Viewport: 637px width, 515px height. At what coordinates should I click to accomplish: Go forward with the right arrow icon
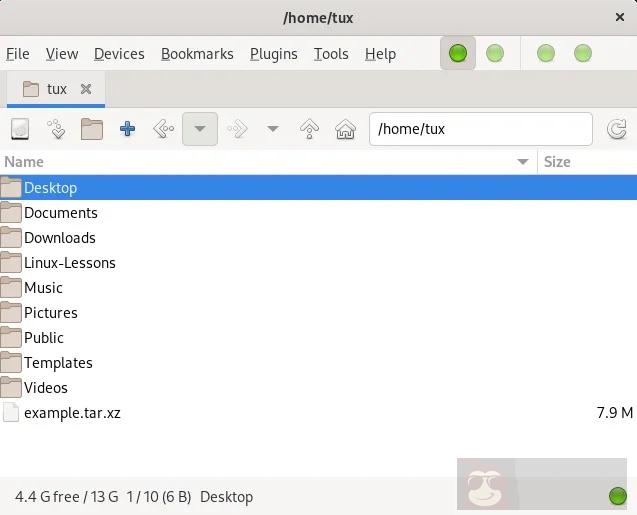(x=237, y=129)
